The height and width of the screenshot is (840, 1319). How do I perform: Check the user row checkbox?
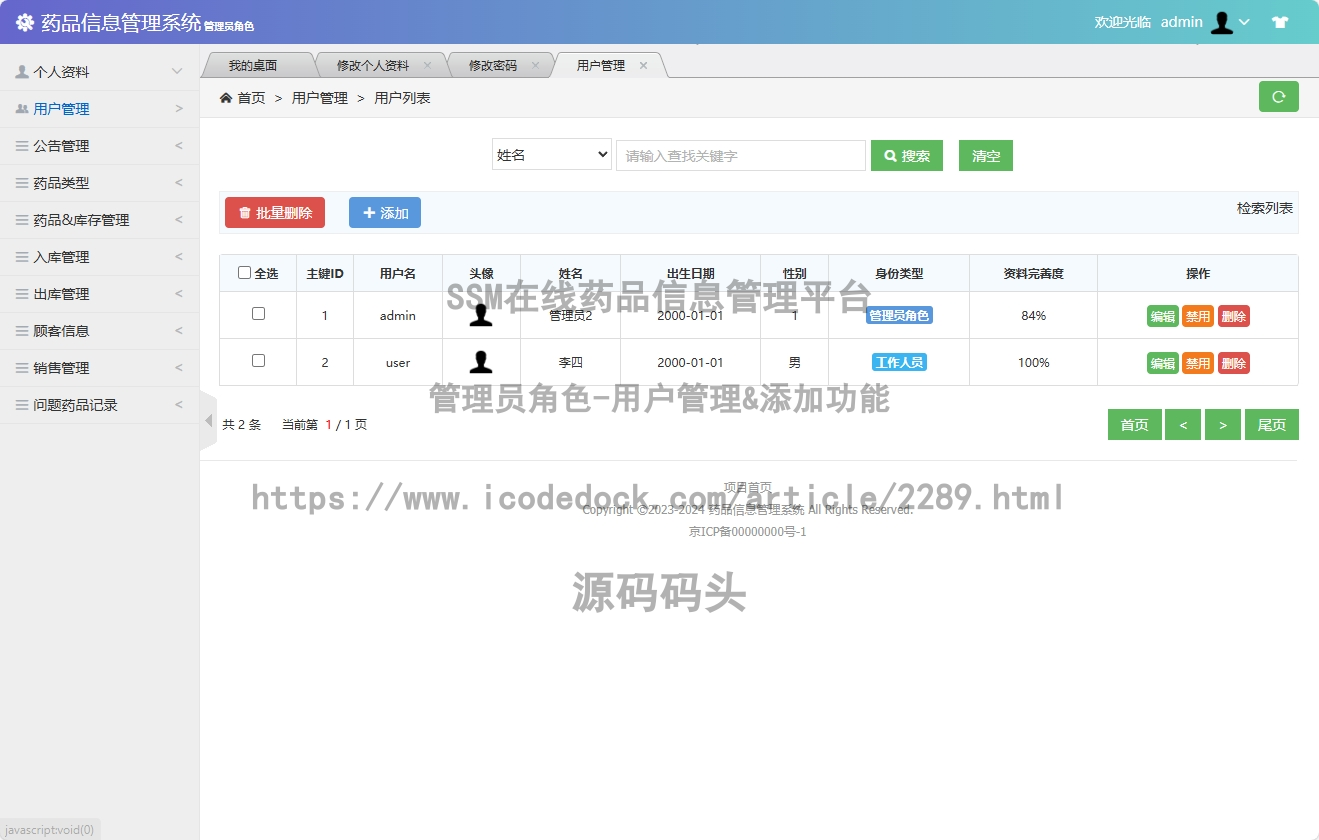(x=258, y=360)
